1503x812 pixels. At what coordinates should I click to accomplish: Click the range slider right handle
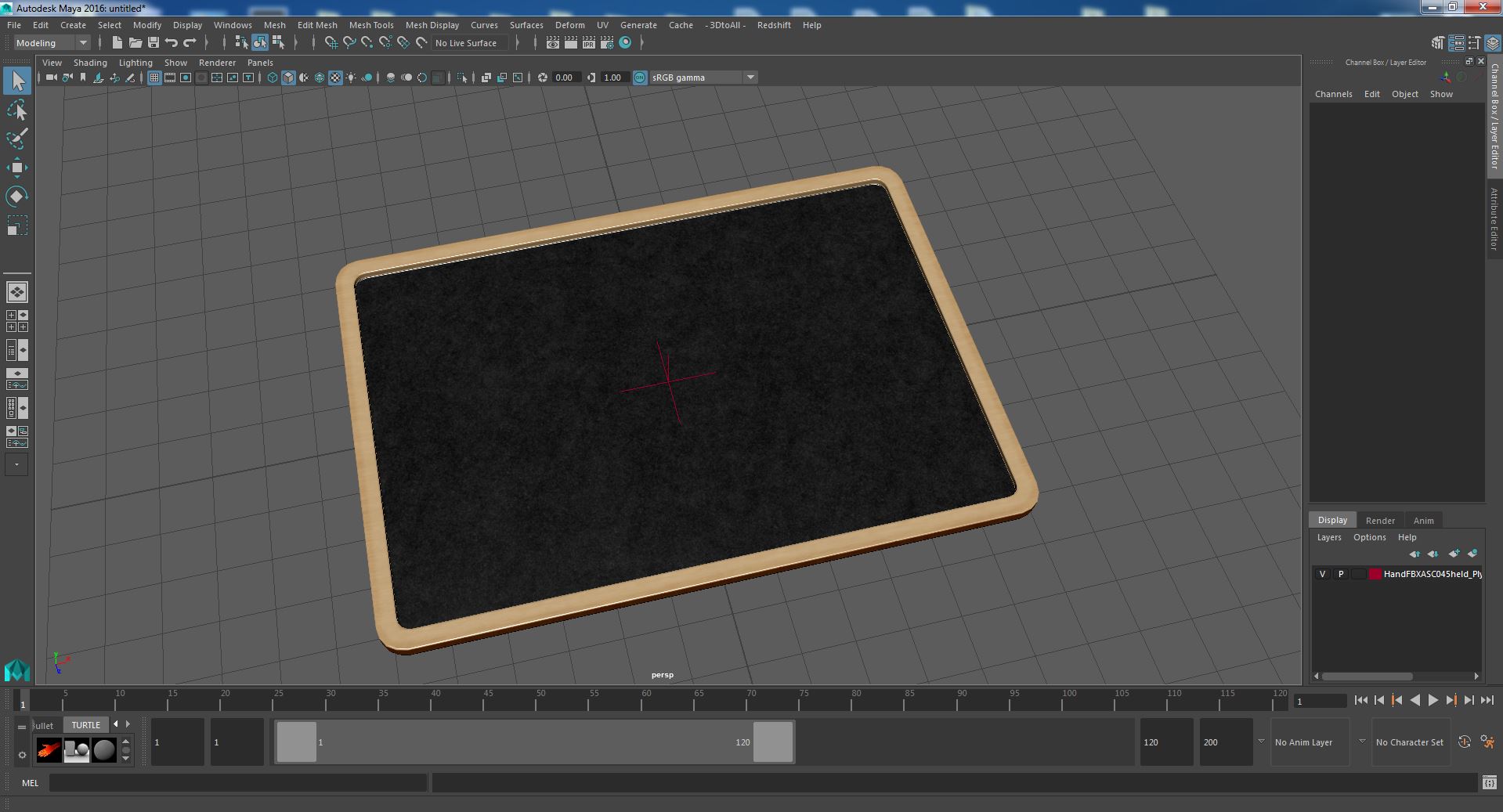point(773,742)
